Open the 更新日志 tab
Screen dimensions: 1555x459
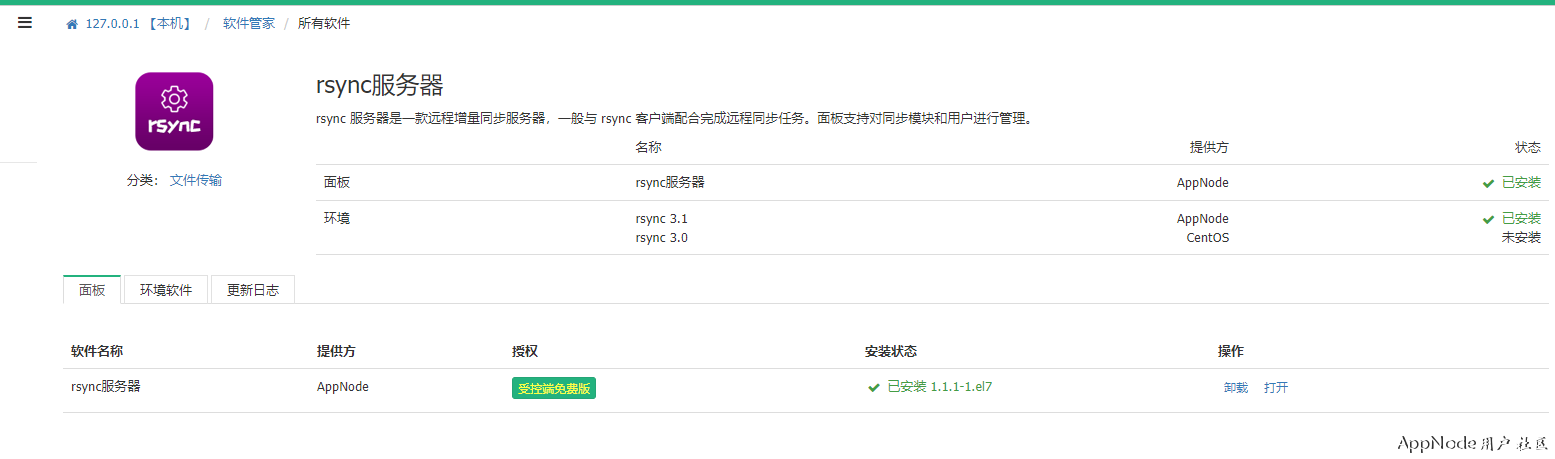pyautogui.click(x=253, y=291)
